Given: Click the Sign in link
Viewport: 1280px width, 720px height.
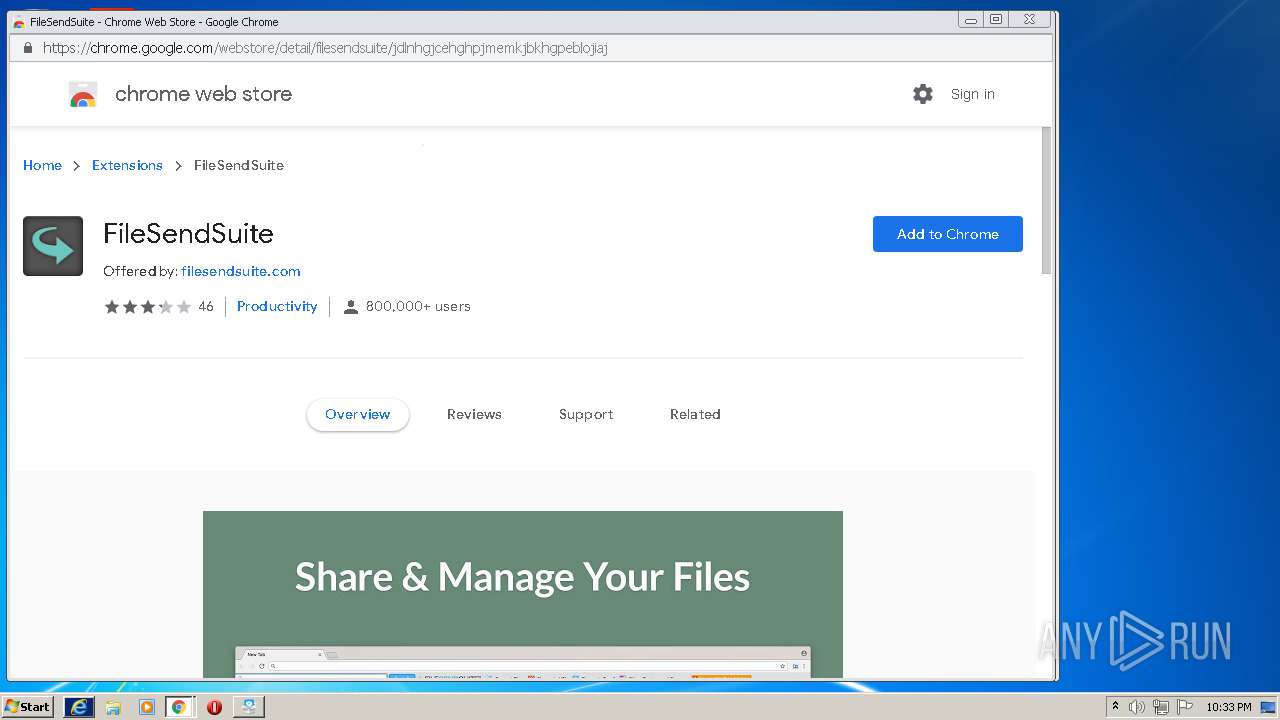Looking at the screenshot, I should coord(973,94).
